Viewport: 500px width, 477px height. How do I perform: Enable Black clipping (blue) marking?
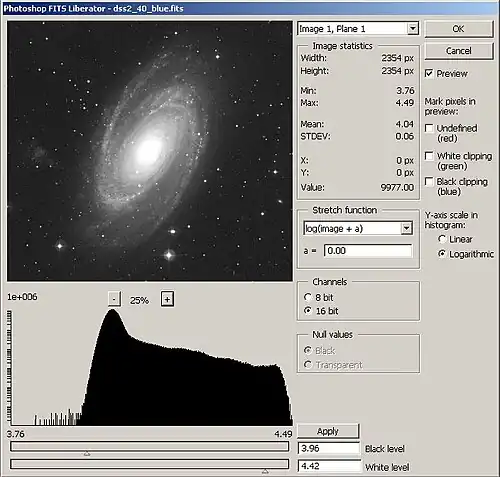point(429,182)
